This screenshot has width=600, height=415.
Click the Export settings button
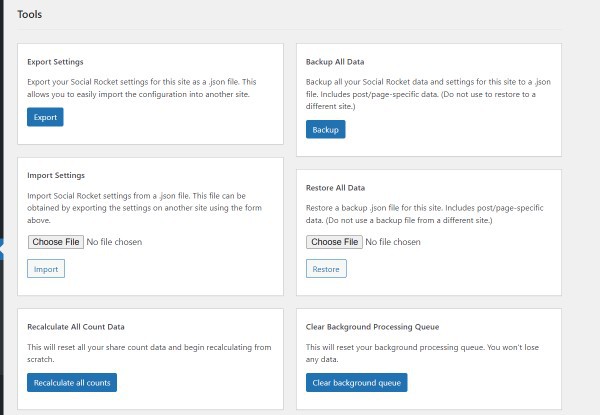(x=45, y=117)
